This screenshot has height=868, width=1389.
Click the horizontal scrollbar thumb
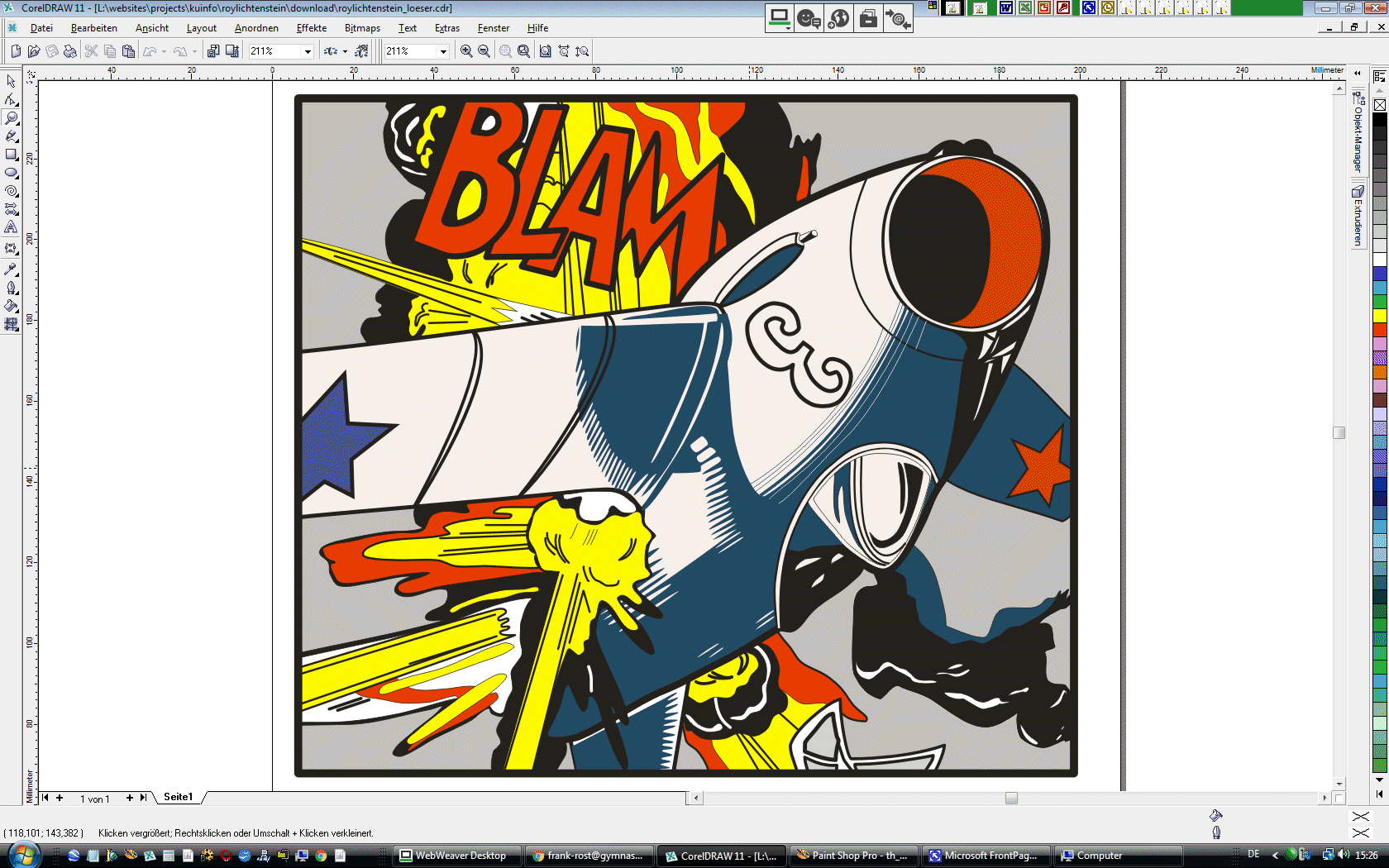[1011, 798]
